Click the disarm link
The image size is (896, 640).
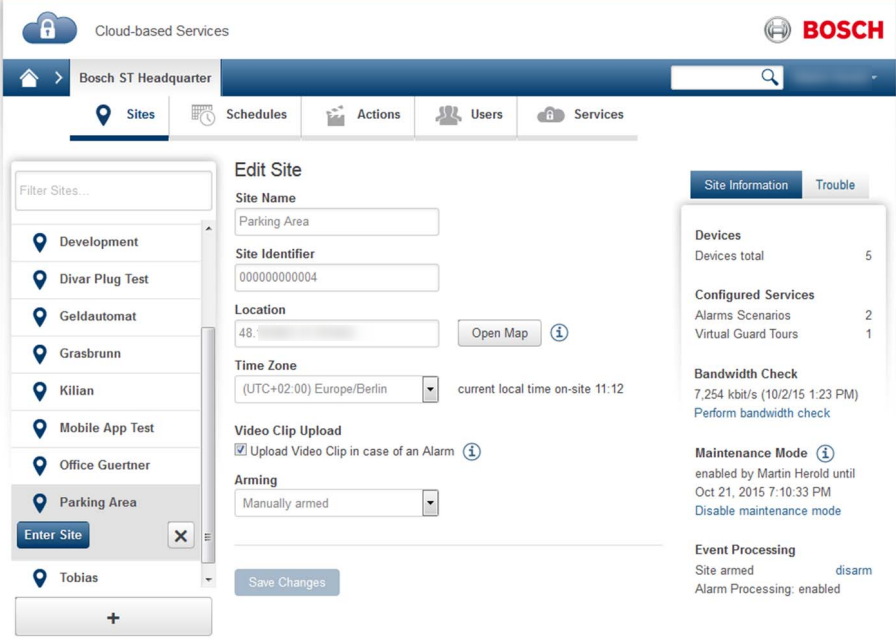click(853, 570)
